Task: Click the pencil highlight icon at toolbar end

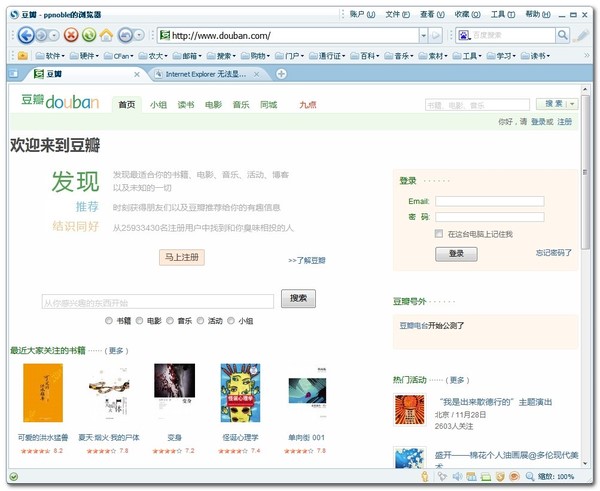Action: click(x=582, y=35)
